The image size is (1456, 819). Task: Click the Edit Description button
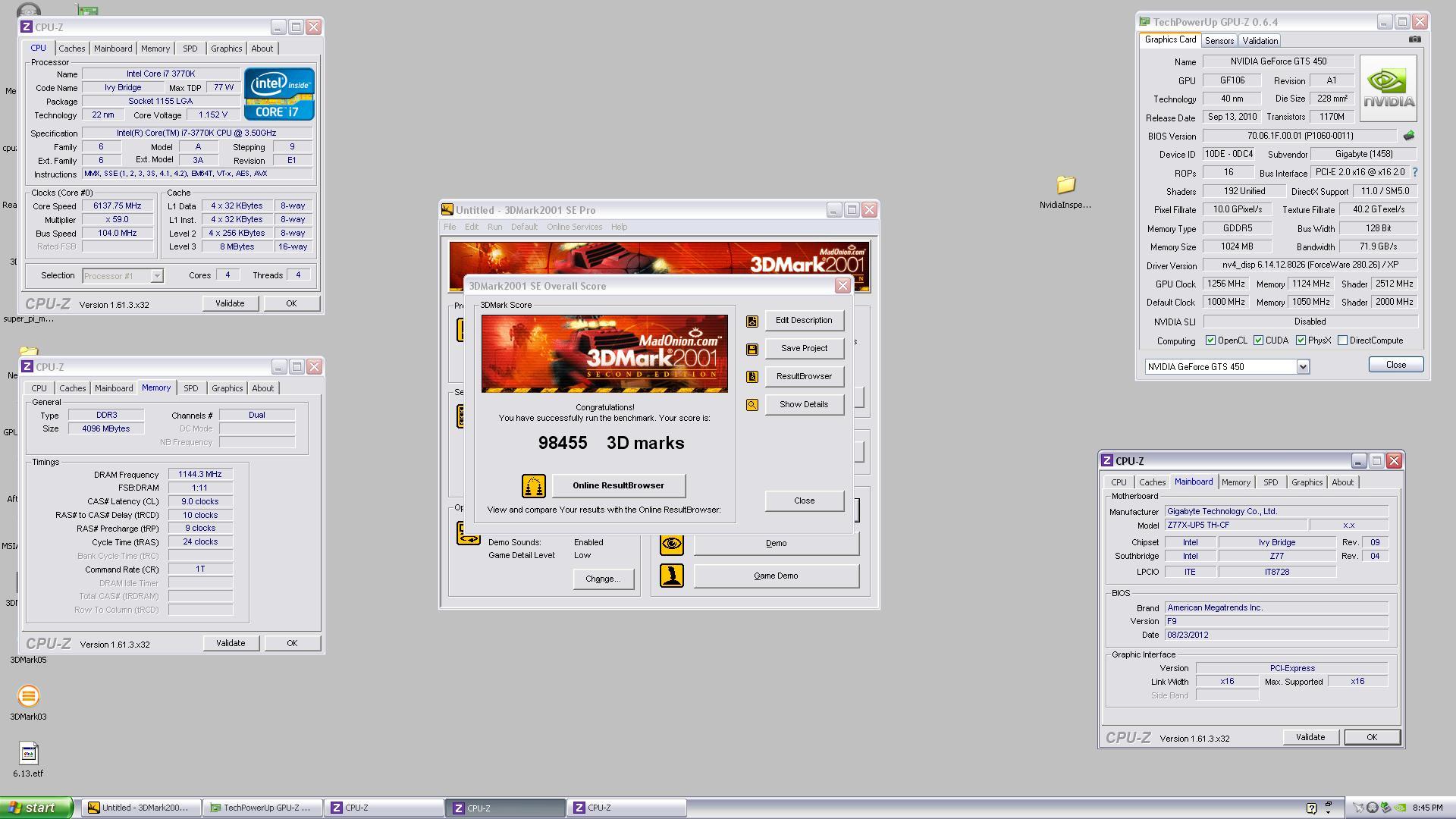804,321
